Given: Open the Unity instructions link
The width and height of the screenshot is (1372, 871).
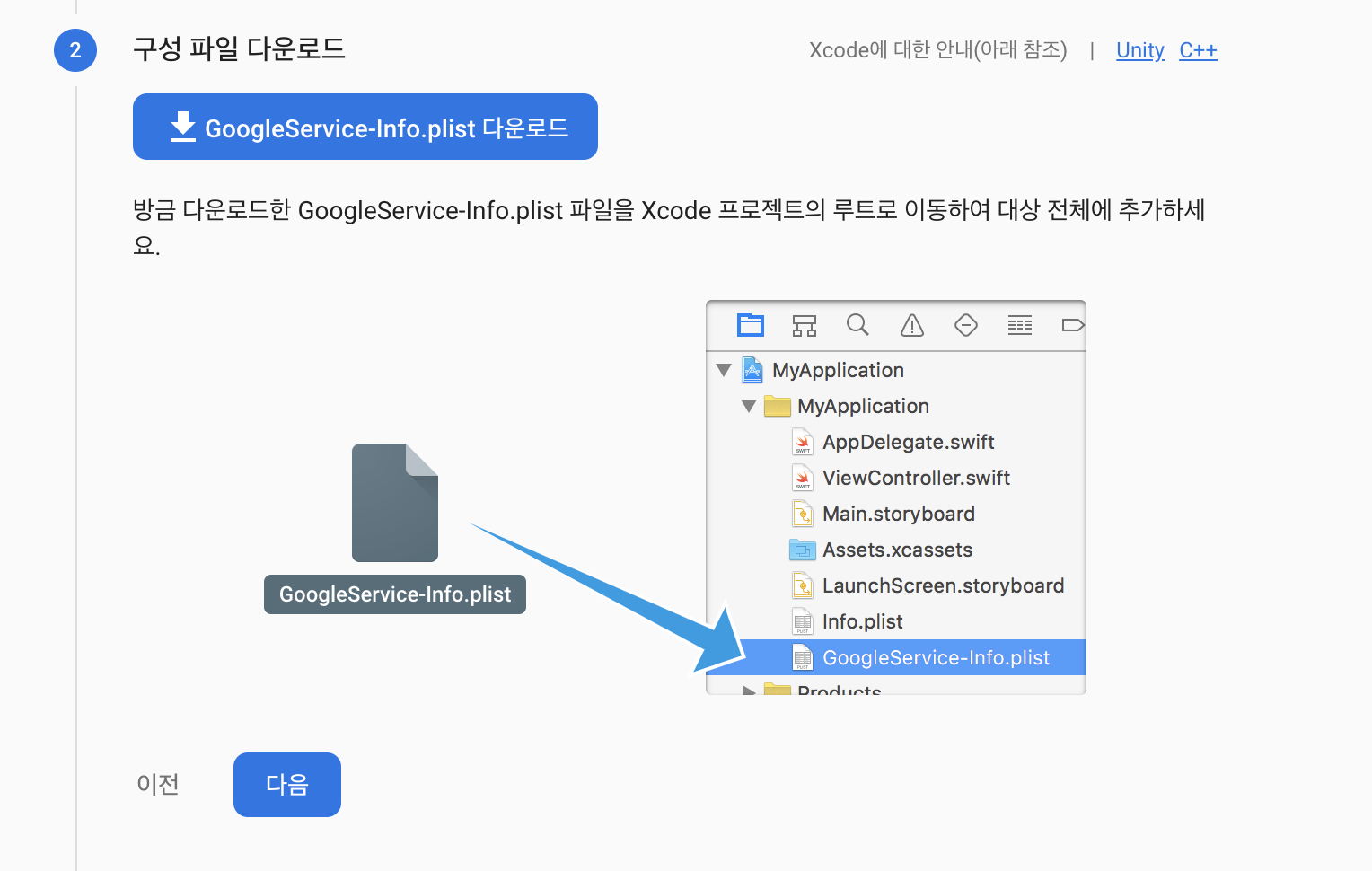Looking at the screenshot, I should 1140,50.
